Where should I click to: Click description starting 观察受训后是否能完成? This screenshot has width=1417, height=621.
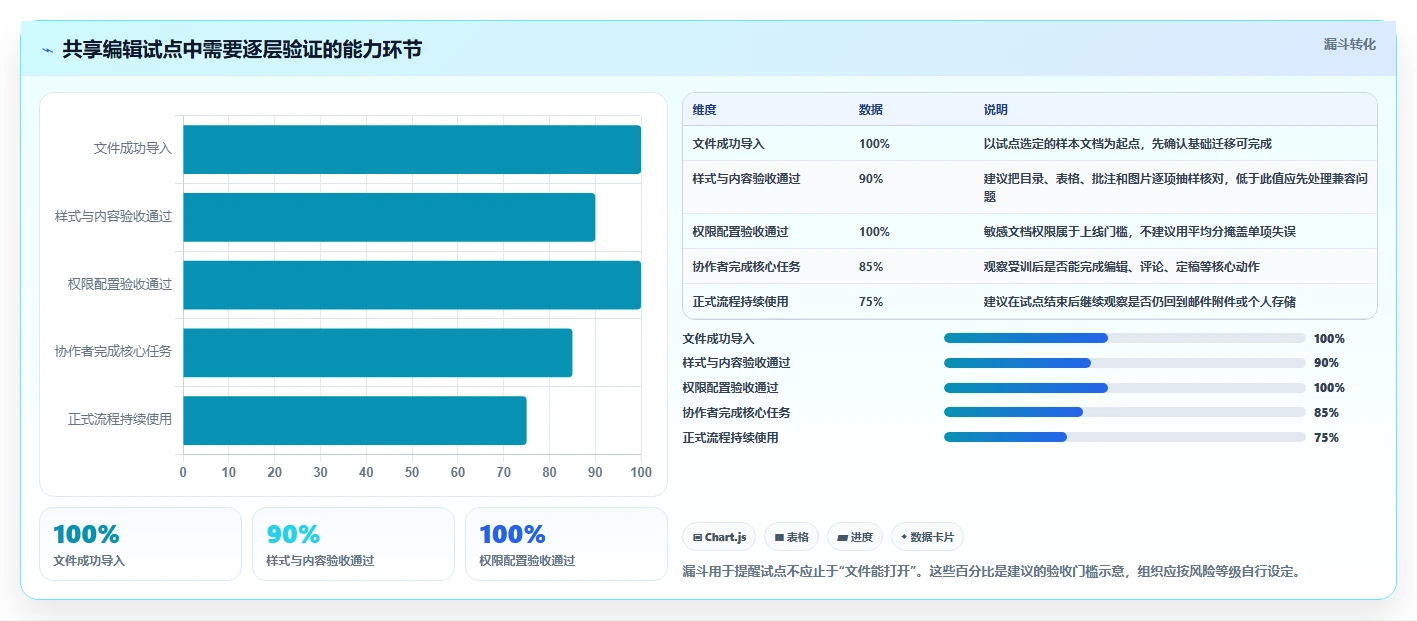coord(1122,267)
